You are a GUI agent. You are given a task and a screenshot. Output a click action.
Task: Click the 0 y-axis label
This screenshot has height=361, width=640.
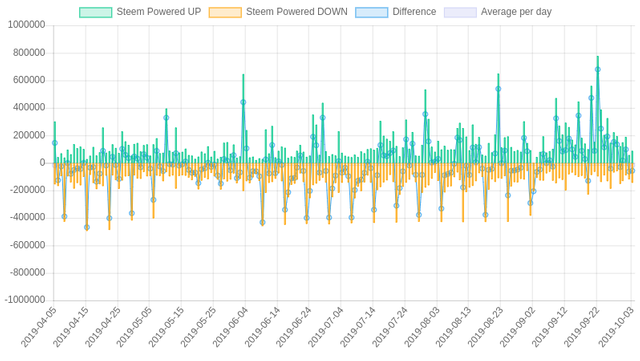(x=42, y=163)
